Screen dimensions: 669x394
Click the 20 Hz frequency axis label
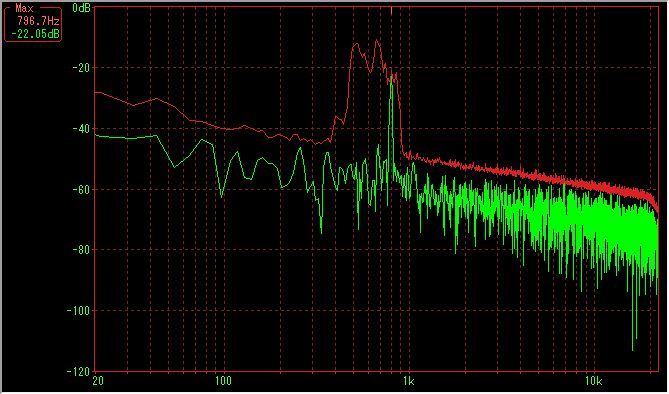98,381
